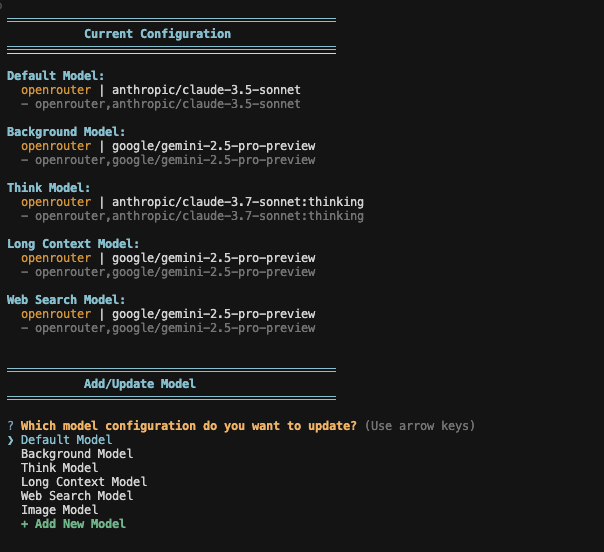The image size is (604, 552).
Task: Pick Long Context Model from update list
Action: pos(84,482)
